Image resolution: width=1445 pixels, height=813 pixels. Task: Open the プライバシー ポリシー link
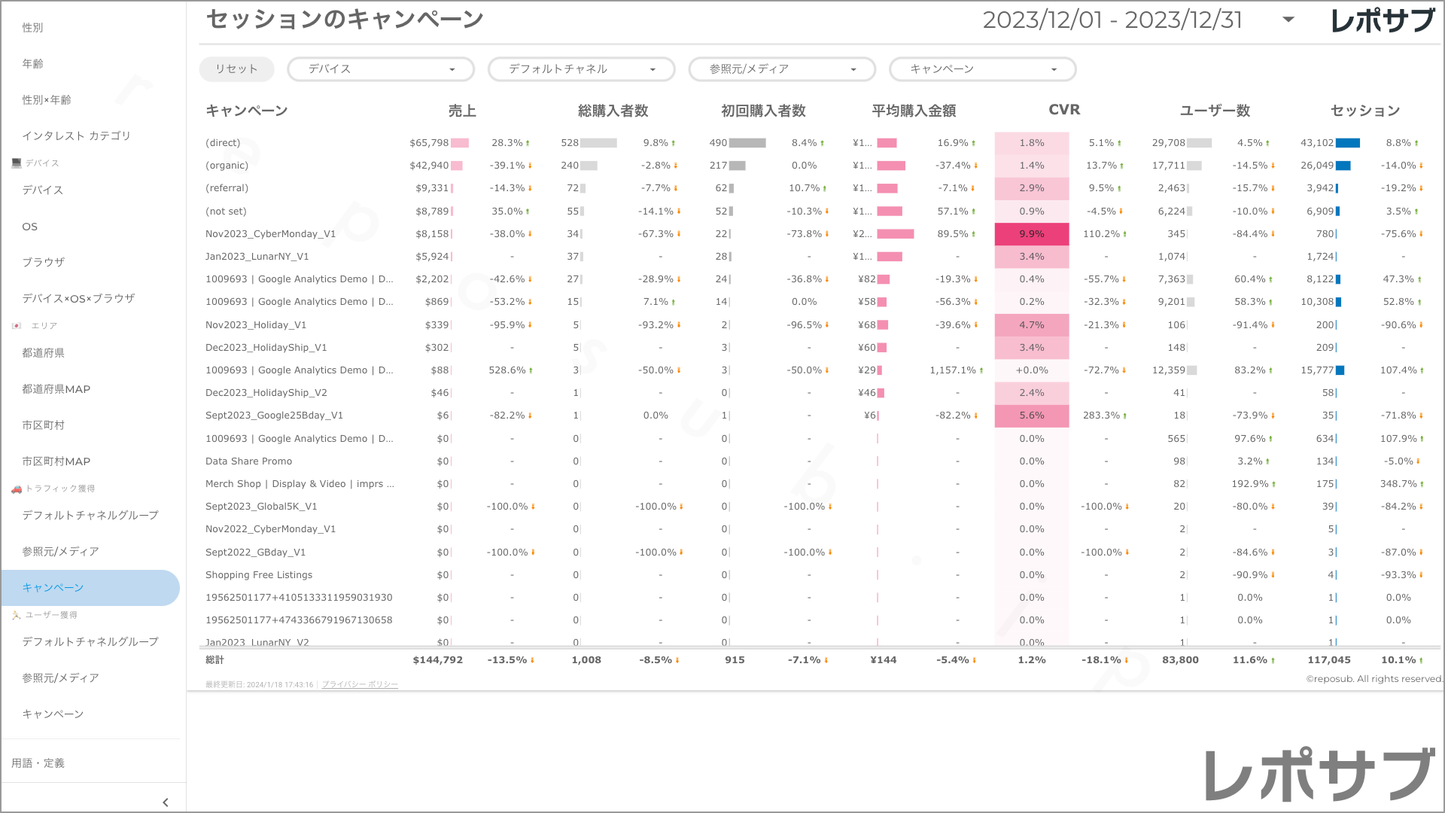(360, 685)
